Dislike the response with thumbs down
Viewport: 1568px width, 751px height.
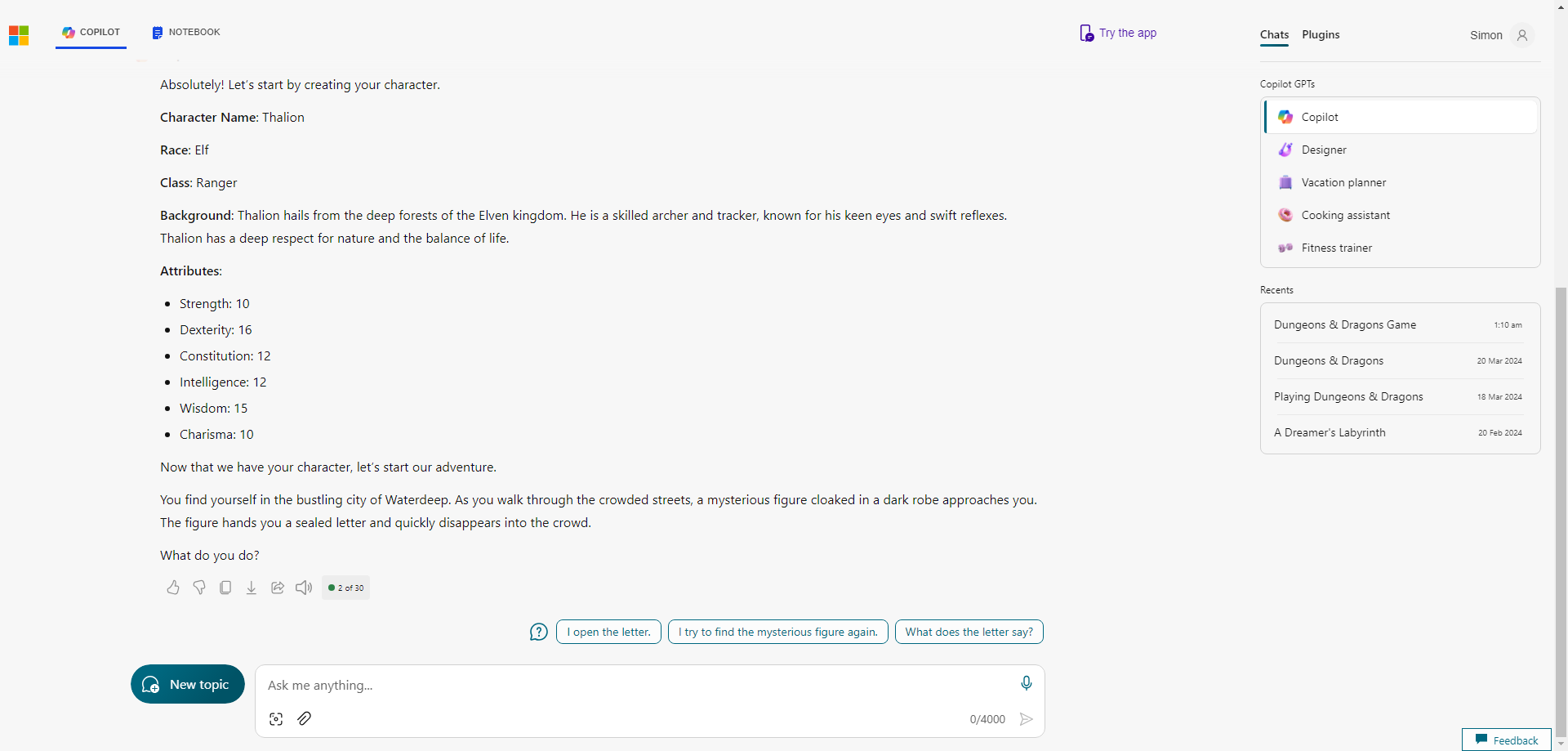click(199, 588)
